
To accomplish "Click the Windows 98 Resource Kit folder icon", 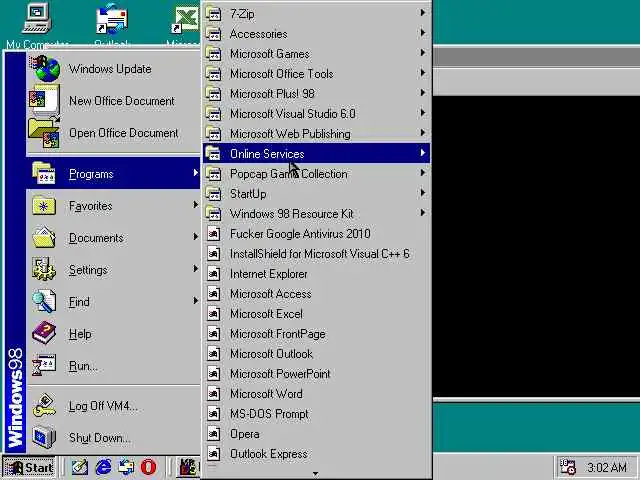I will point(213,213).
